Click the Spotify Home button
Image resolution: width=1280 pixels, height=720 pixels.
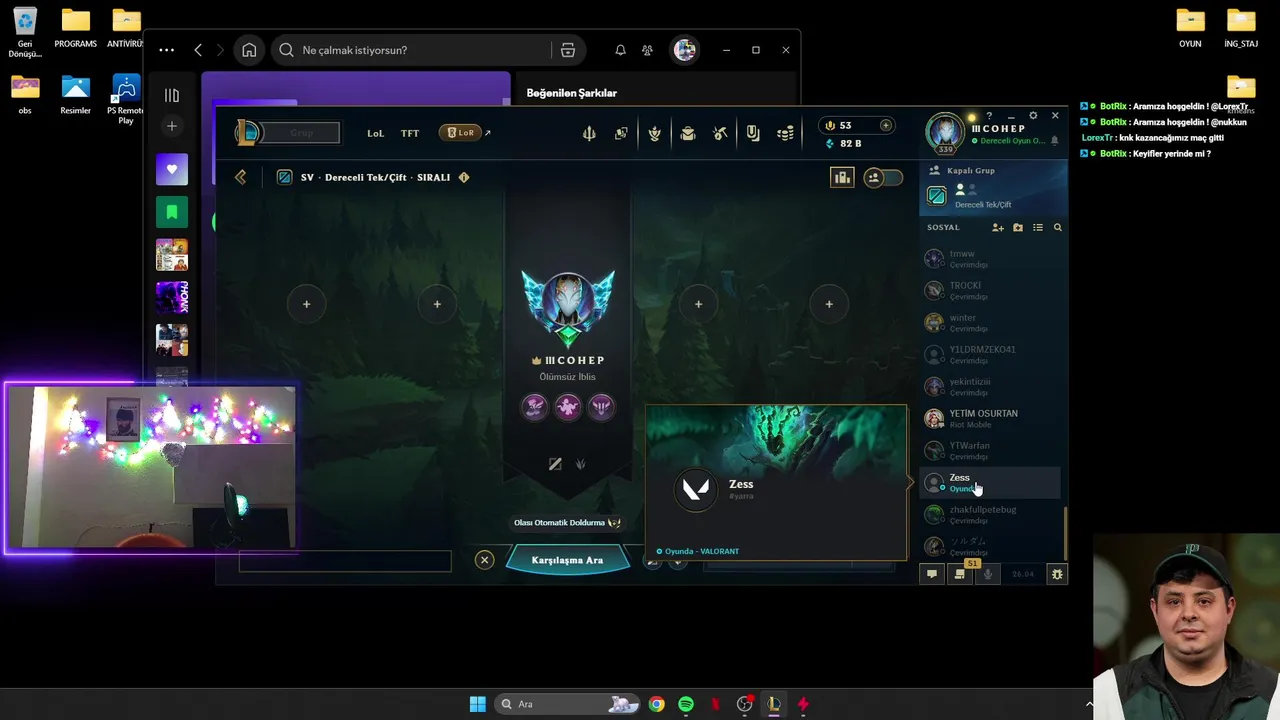tap(249, 50)
